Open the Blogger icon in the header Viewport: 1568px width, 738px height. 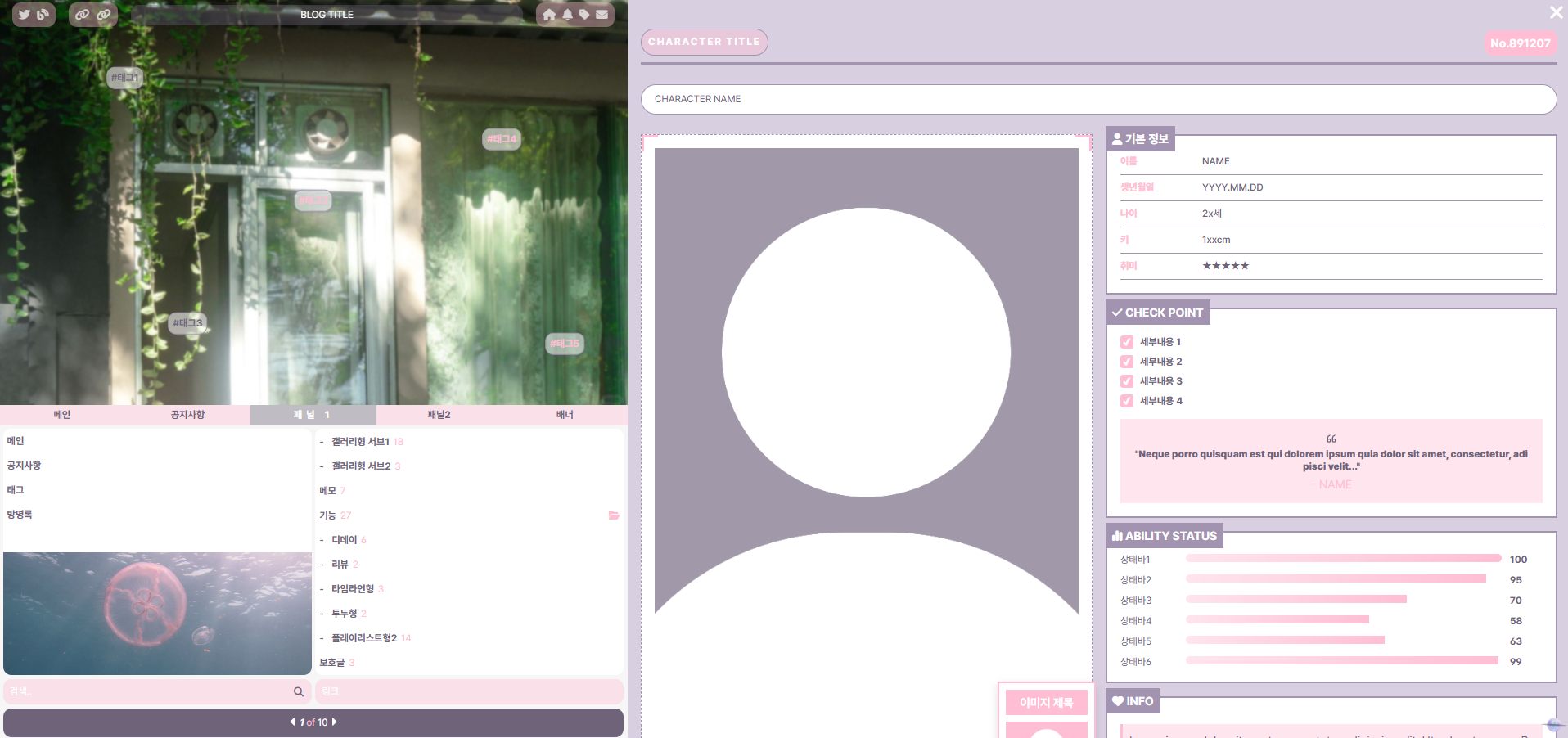click(43, 14)
